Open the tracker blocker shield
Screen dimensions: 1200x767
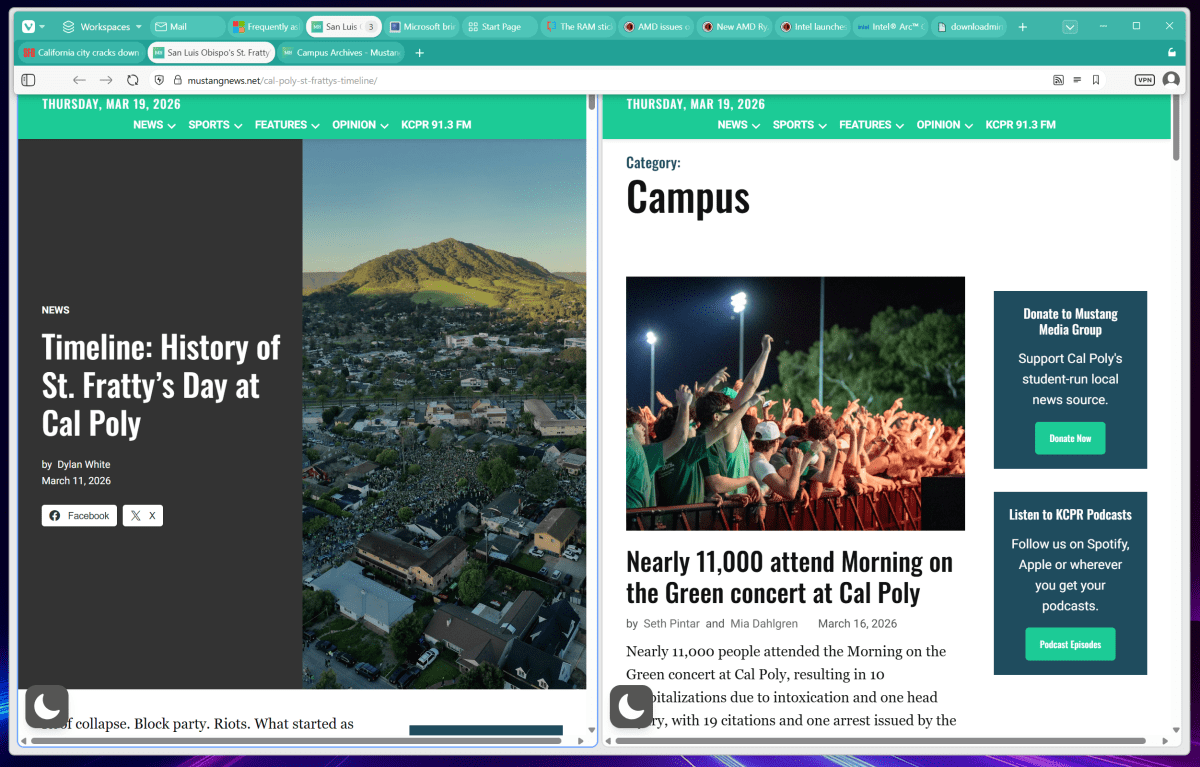(x=159, y=80)
